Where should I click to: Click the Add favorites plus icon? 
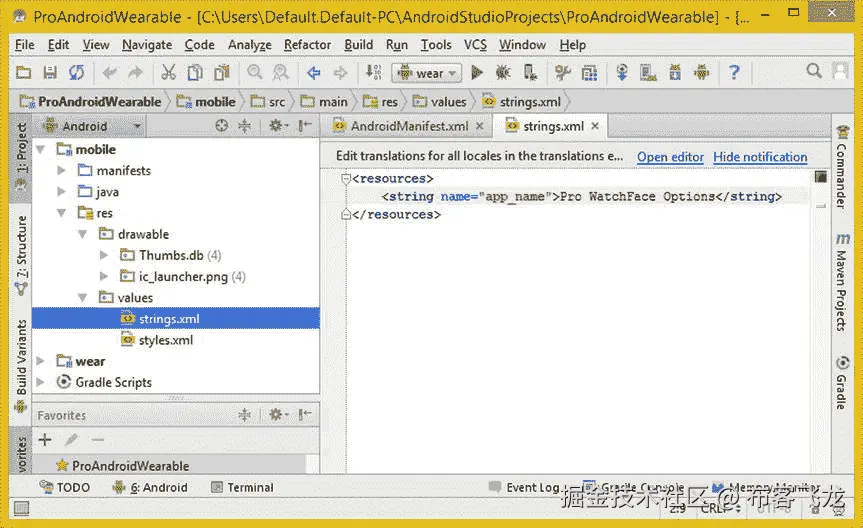pos(45,439)
